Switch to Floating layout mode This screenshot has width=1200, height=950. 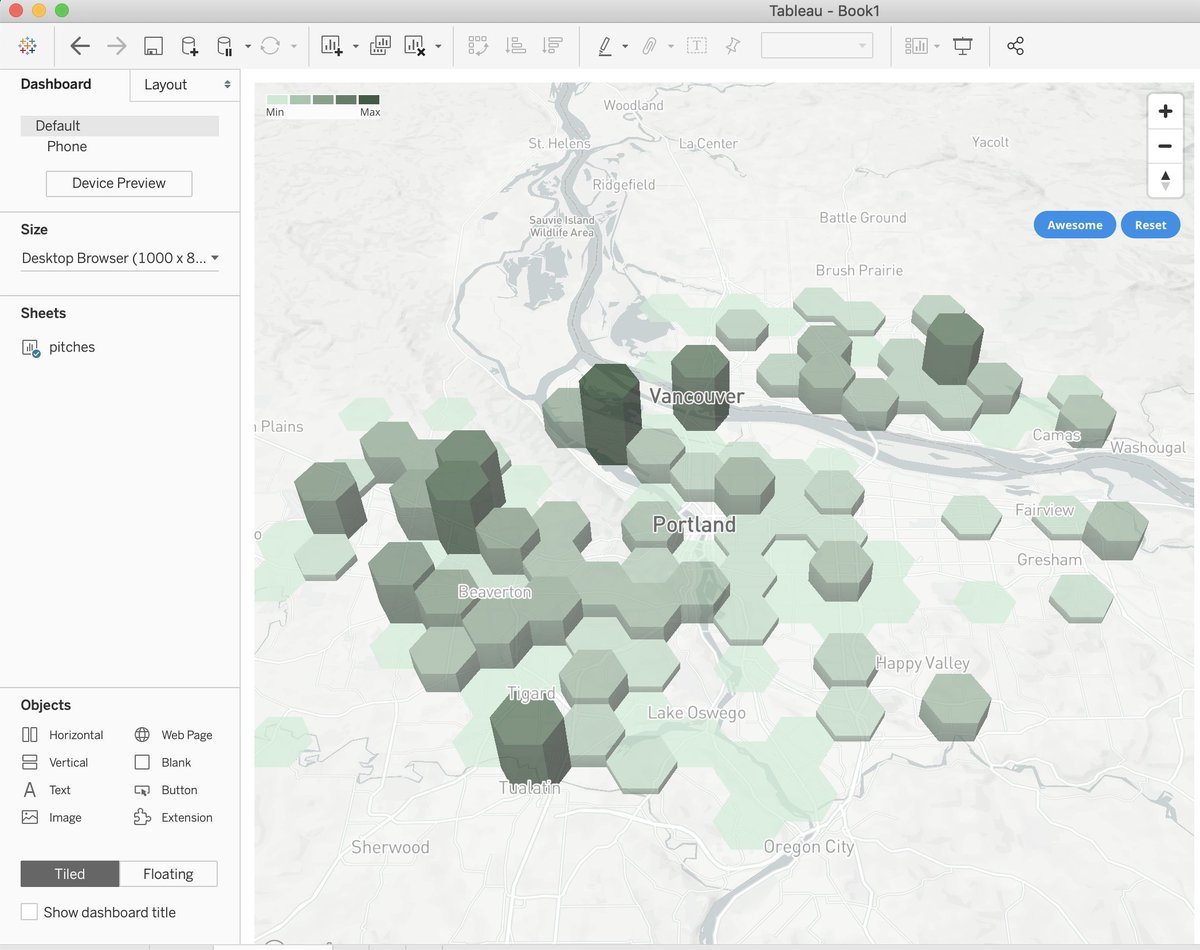coord(168,874)
